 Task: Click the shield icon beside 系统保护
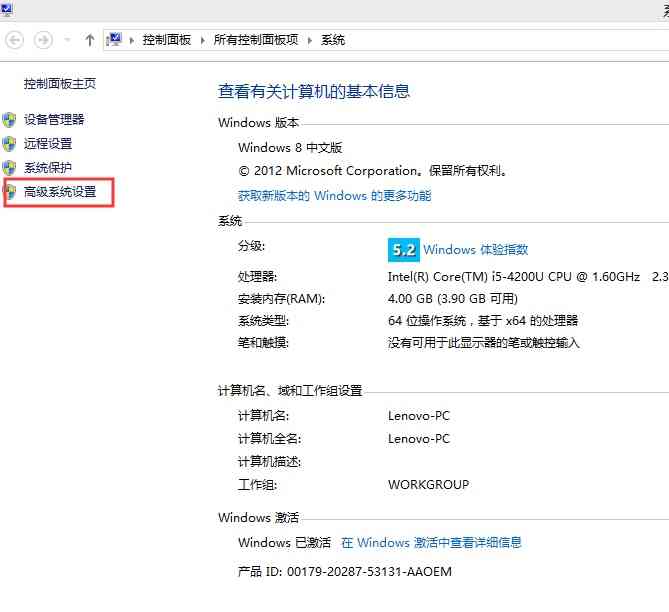tap(9, 168)
